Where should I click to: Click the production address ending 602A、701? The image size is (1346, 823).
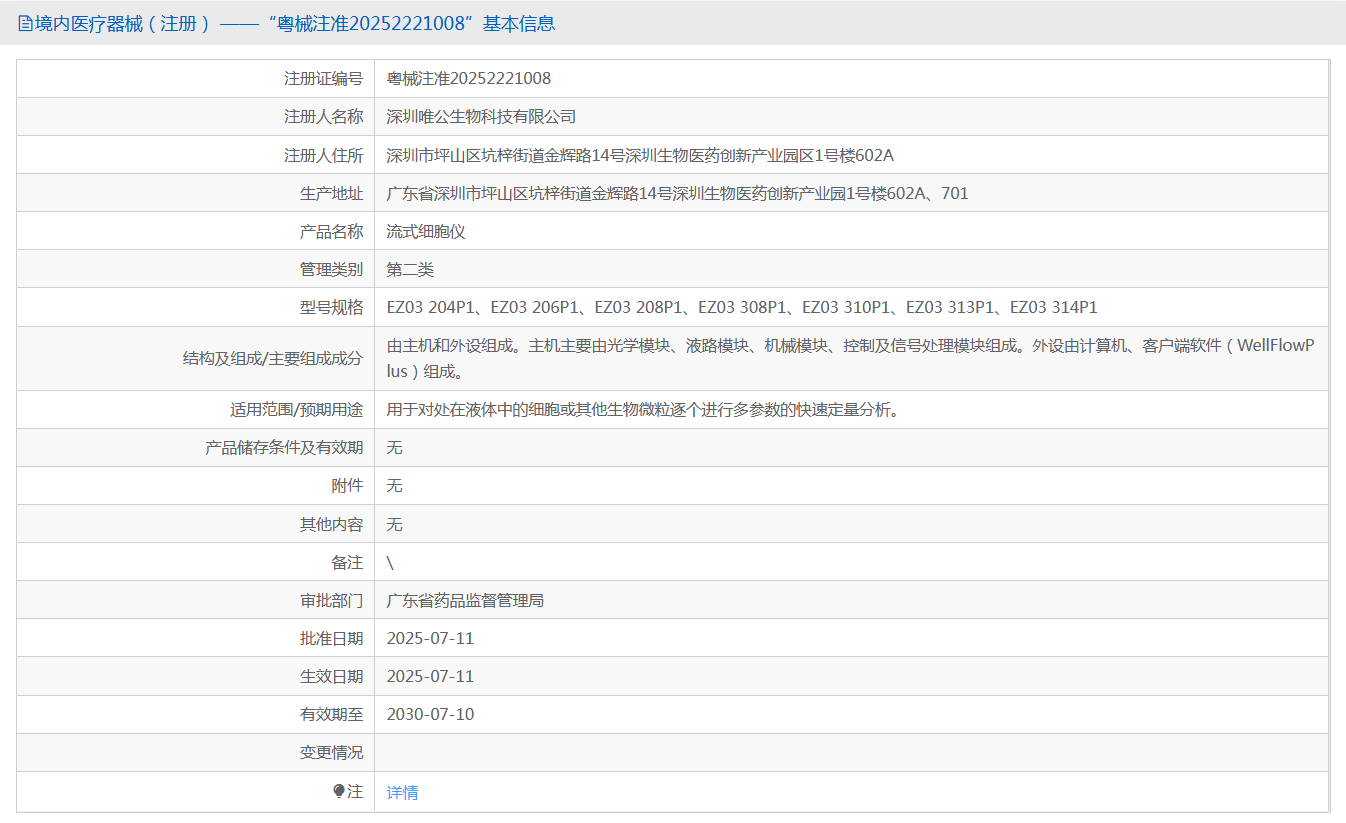678,193
